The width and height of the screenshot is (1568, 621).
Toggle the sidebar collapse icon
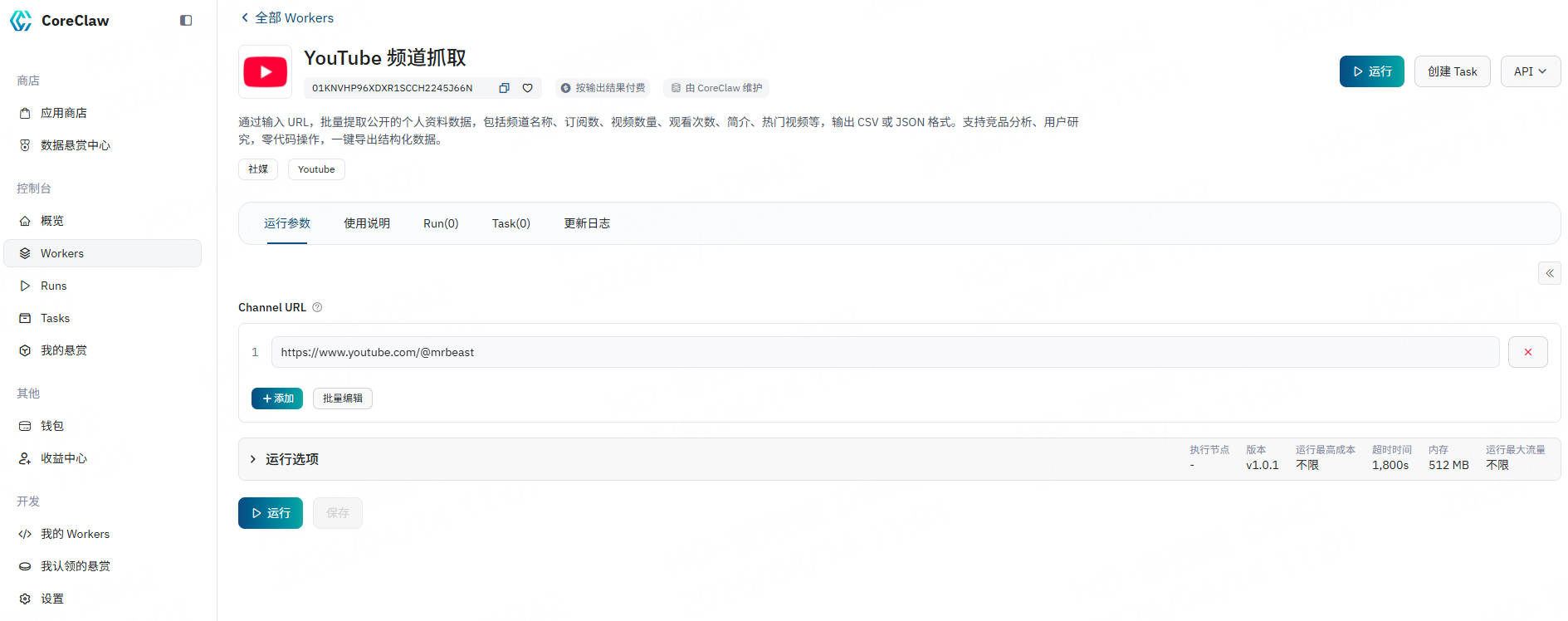(x=186, y=21)
